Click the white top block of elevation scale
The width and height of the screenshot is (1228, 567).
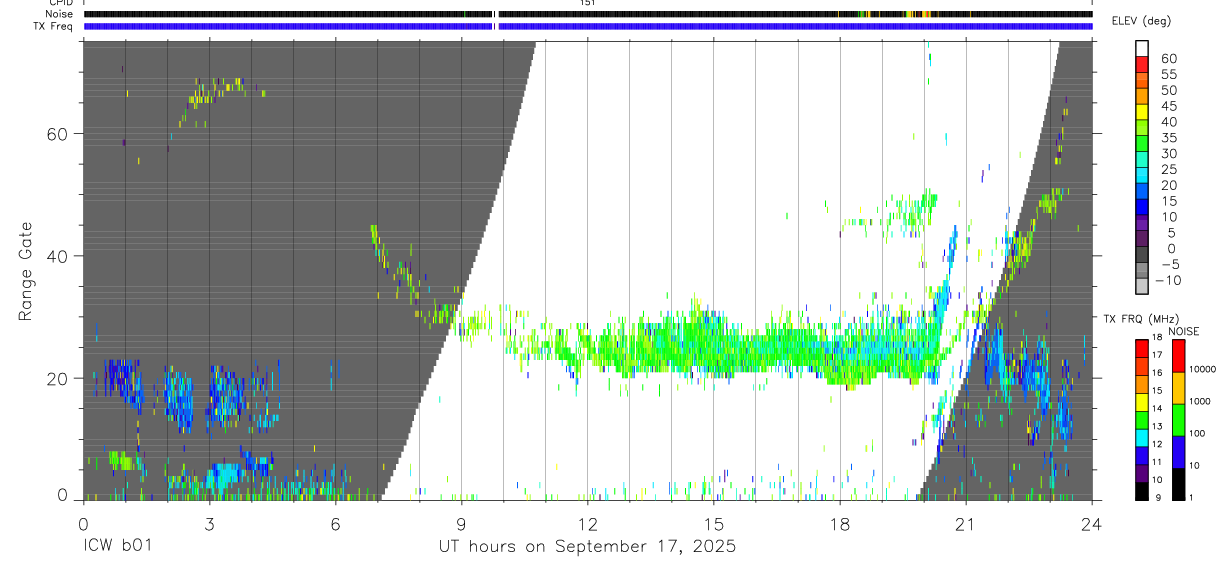1142,48
